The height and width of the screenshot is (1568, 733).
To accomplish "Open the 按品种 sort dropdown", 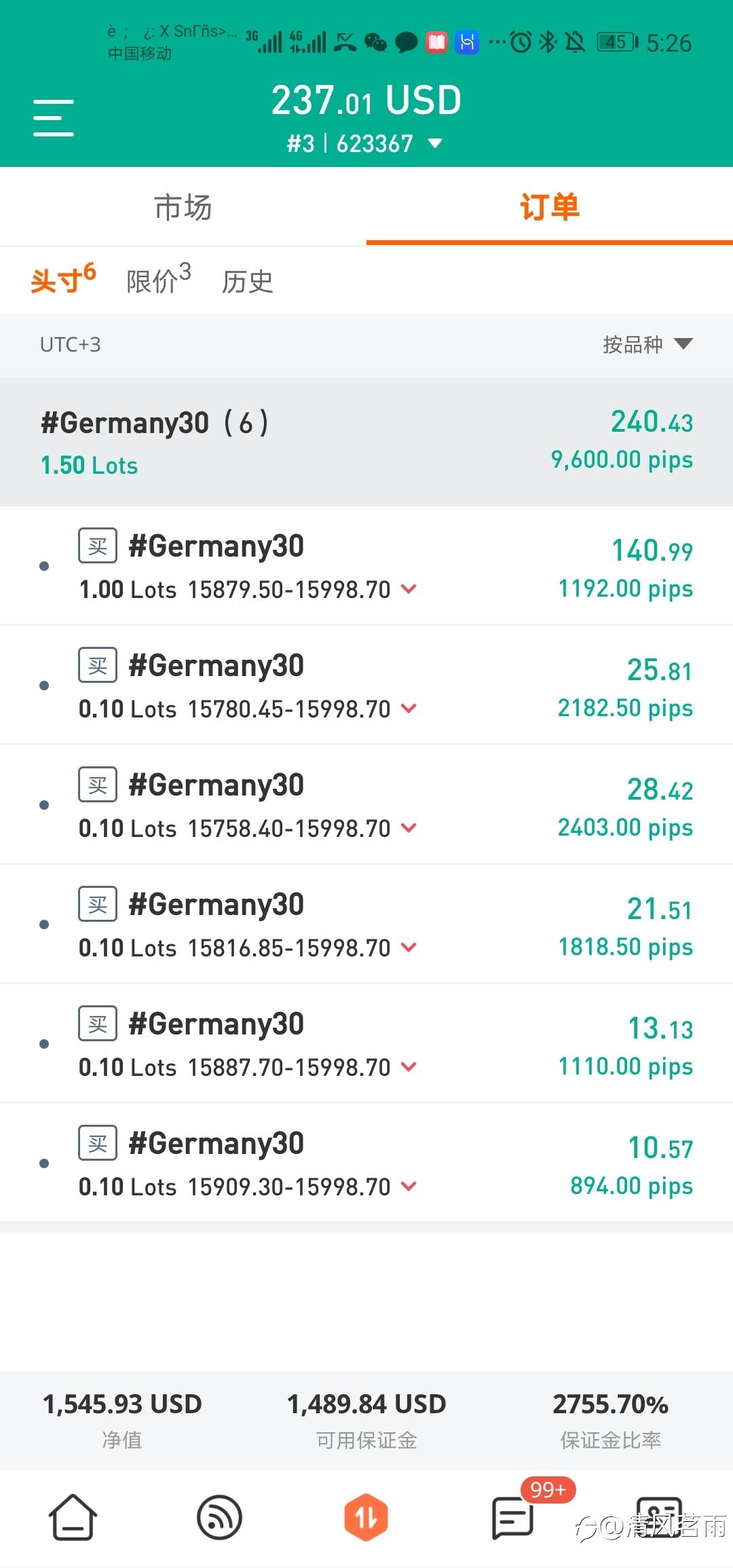I will coord(647,344).
